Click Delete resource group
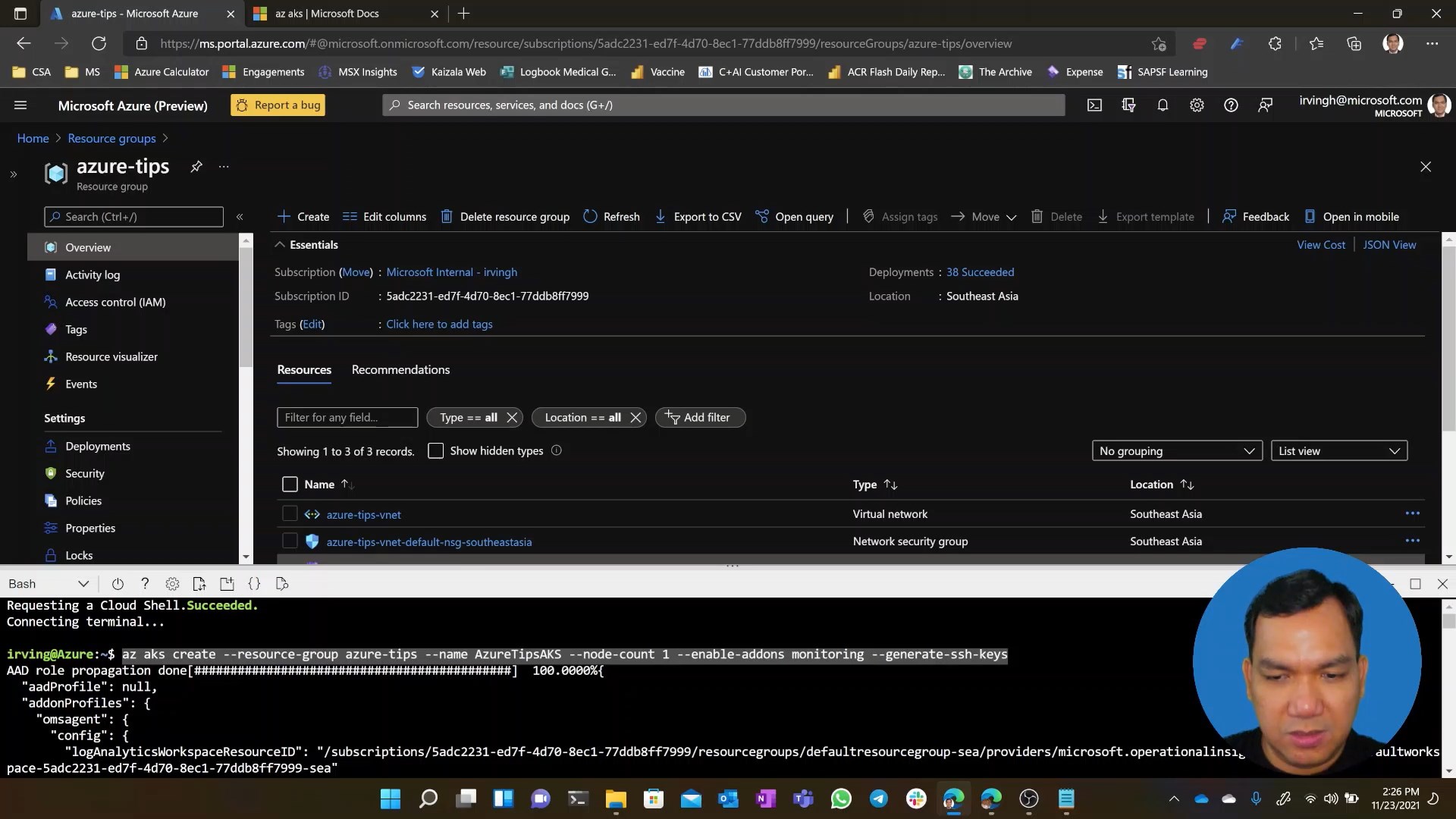Image resolution: width=1456 pixels, height=819 pixels. (505, 217)
